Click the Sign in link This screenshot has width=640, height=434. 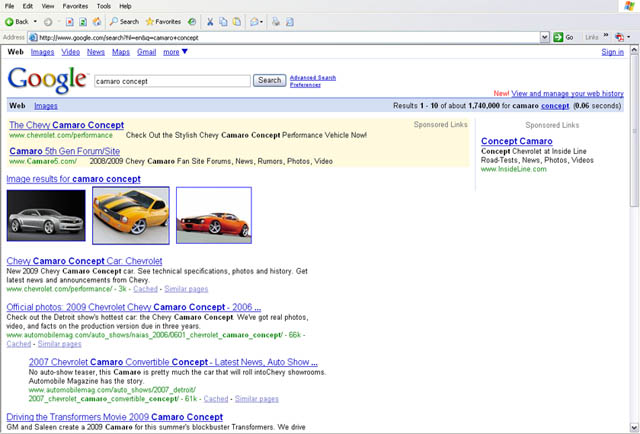pos(612,52)
